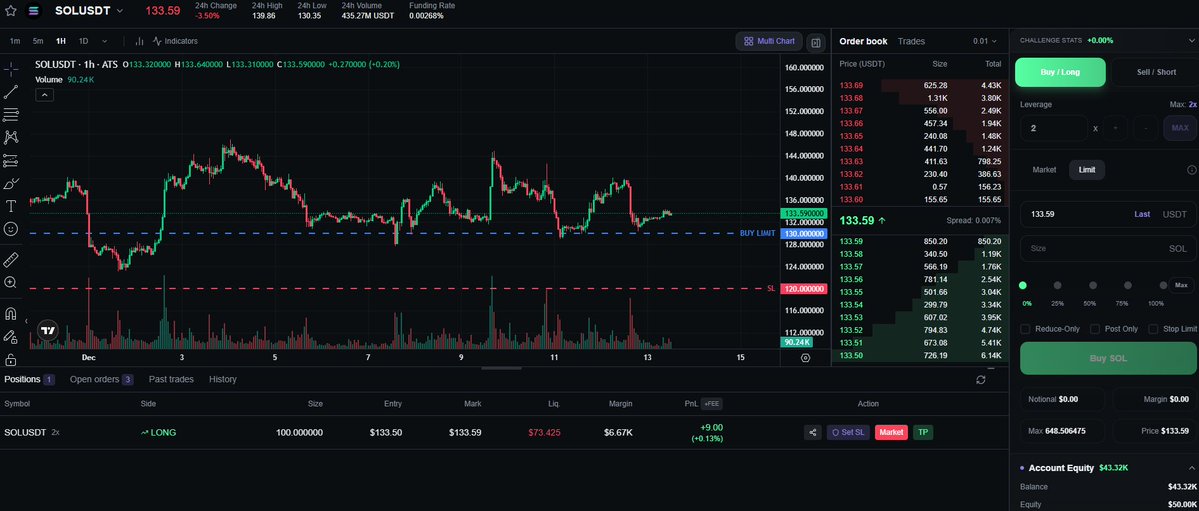This screenshot has height=511, width=1199.
Task: Share the SOLUSDT position
Action: pos(813,432)
